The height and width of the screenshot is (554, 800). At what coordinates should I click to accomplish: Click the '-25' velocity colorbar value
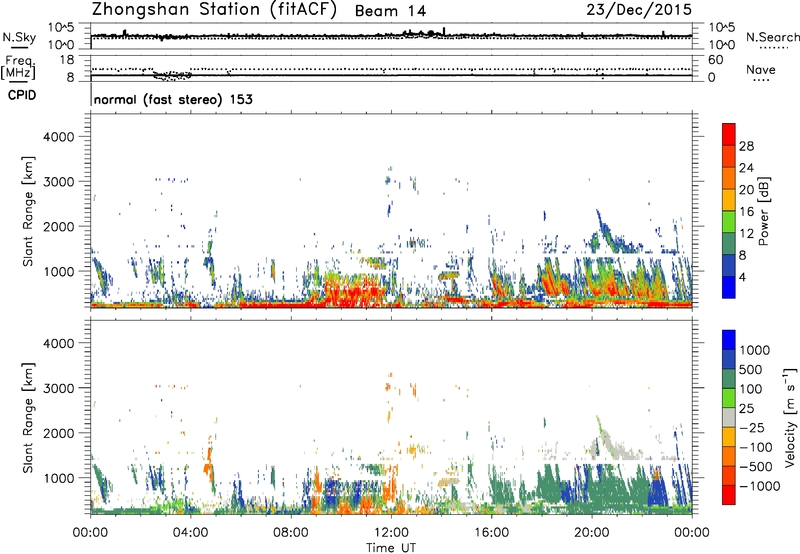752,427
